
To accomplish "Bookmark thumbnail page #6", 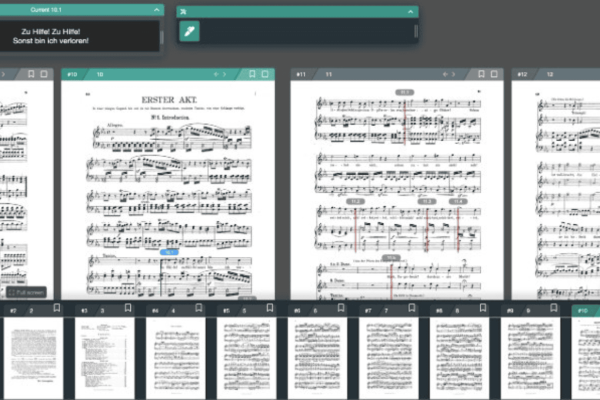I will click(341, 308).
